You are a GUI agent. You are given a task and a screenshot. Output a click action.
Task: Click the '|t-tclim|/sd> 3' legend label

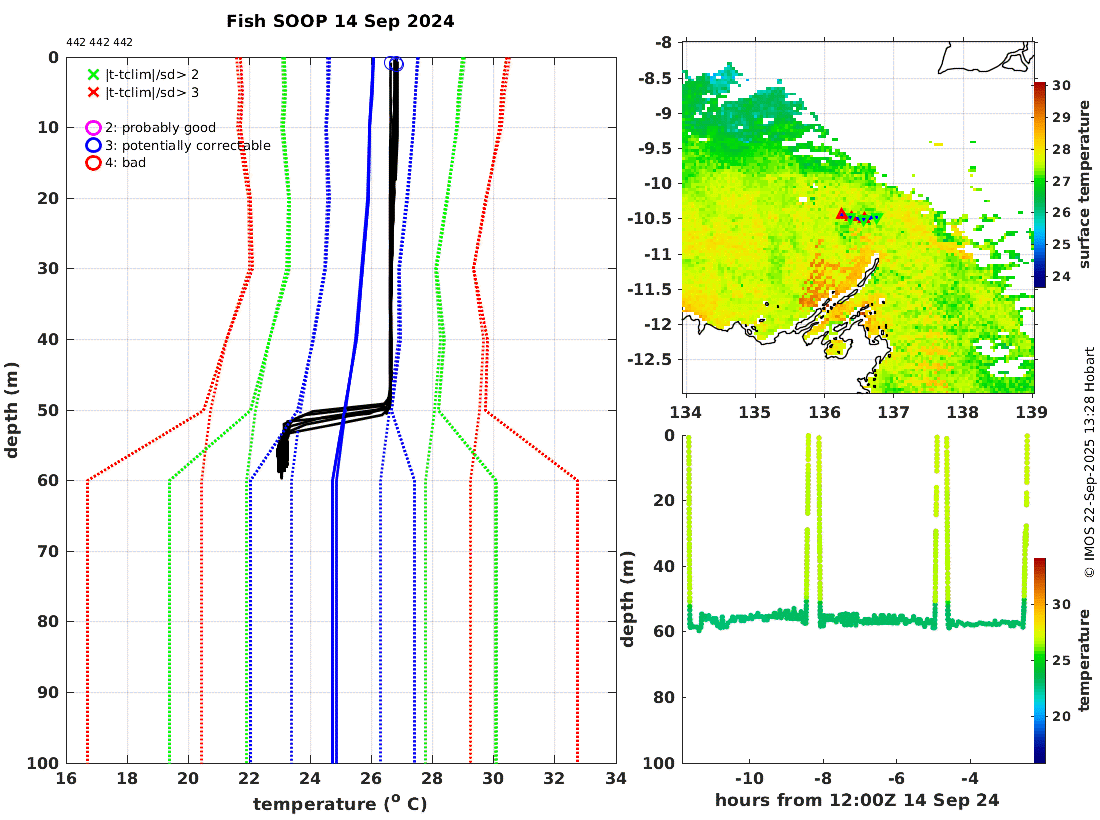pos(152,93)
